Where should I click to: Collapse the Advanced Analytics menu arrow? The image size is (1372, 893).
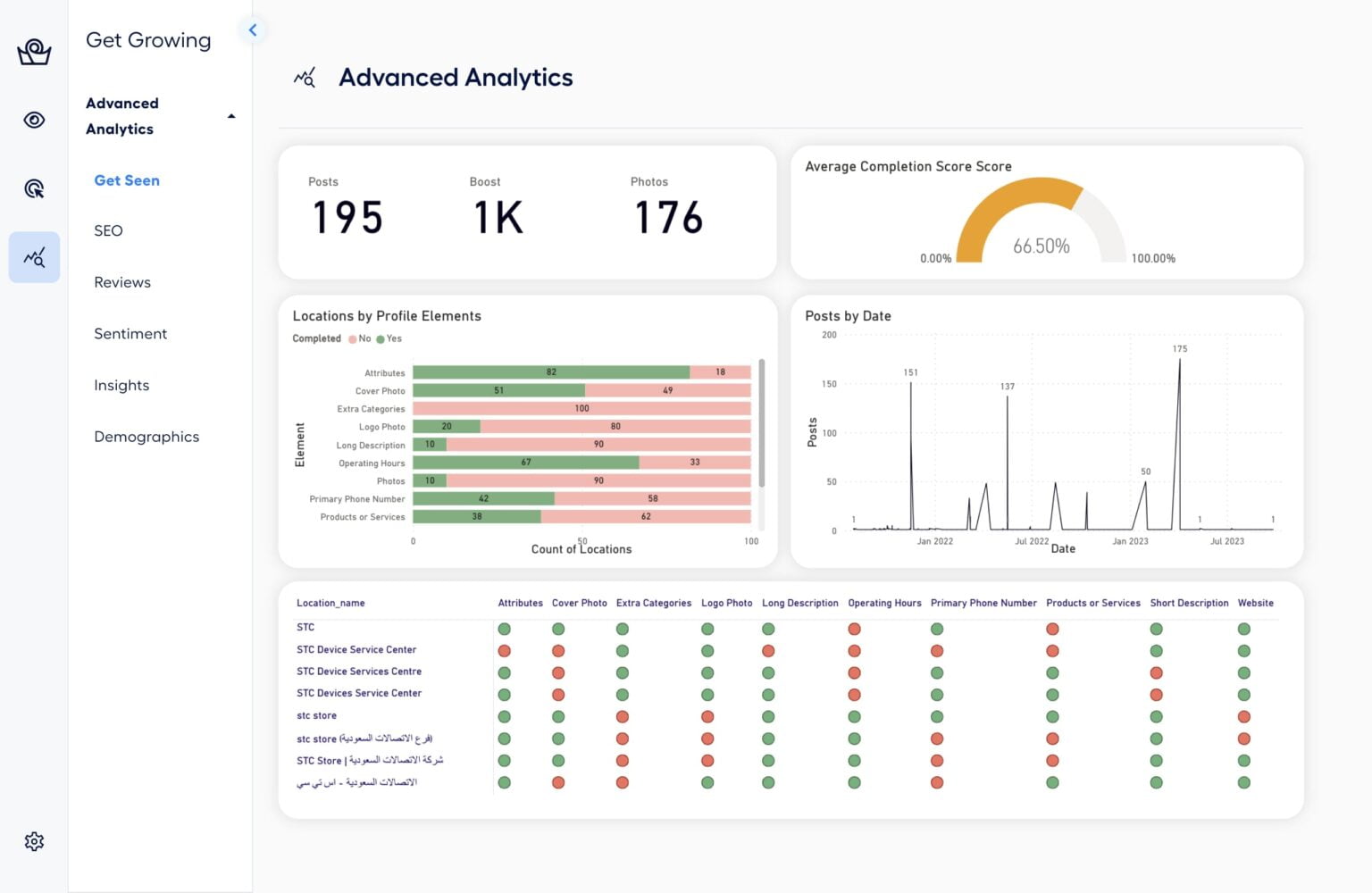point(231,116)
